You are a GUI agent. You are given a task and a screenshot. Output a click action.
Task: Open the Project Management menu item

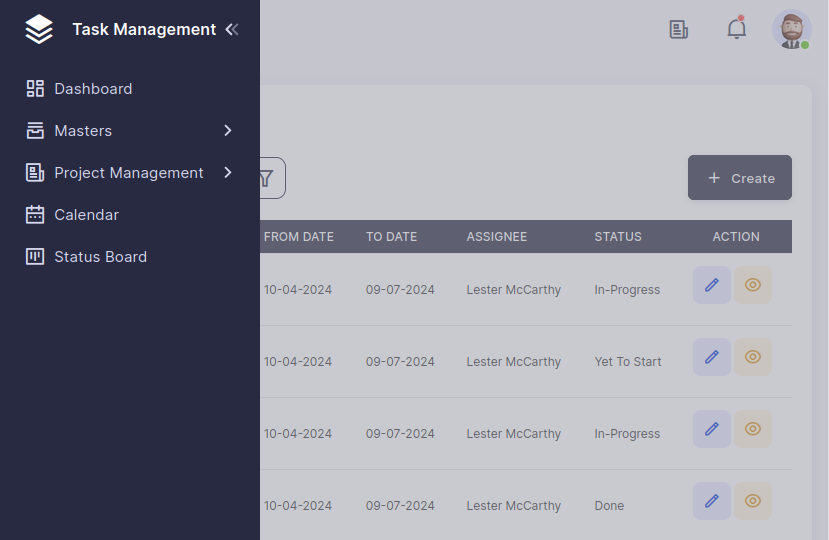130,172
